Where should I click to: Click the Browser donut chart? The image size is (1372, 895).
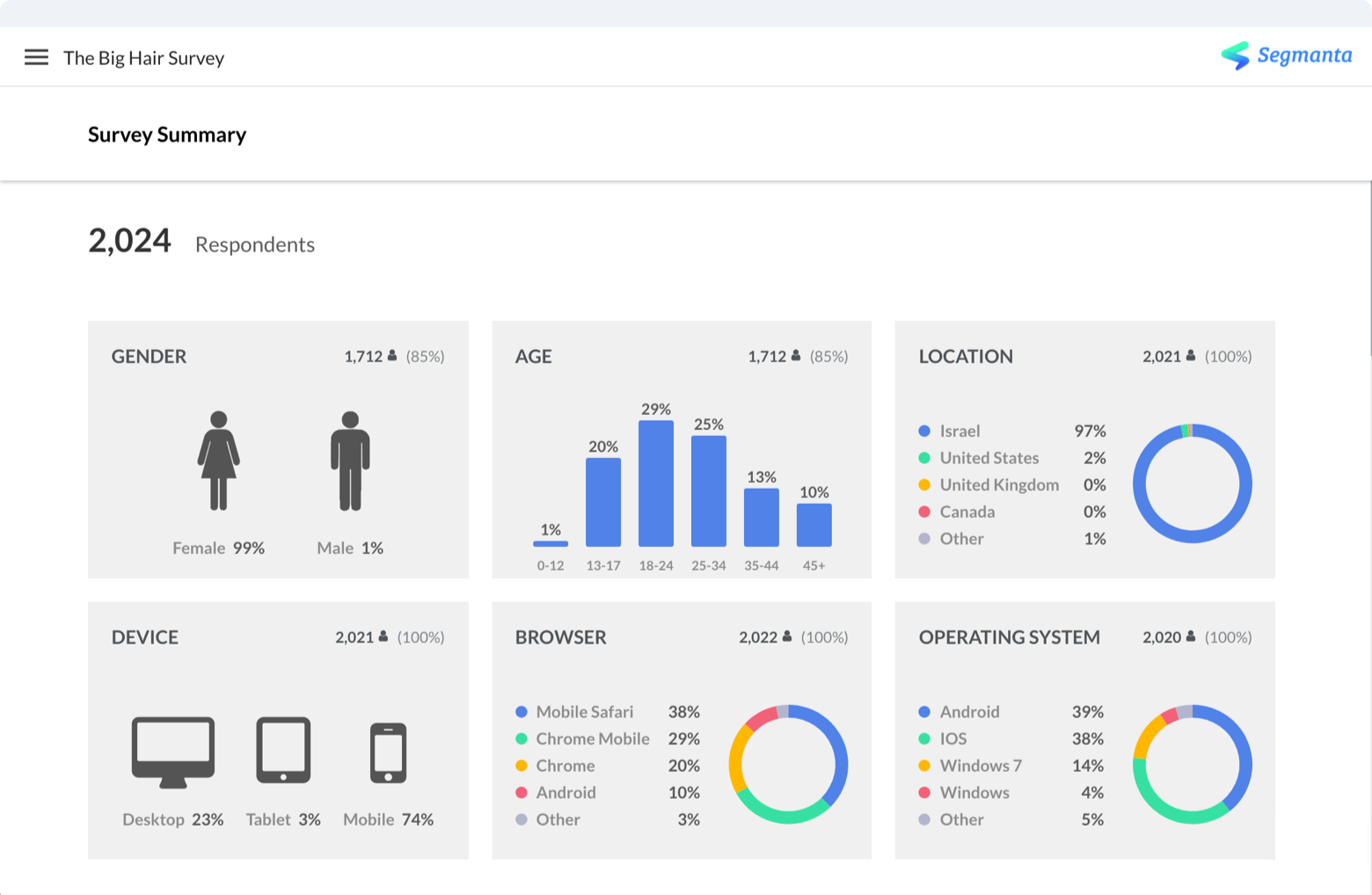pos(788,764)
